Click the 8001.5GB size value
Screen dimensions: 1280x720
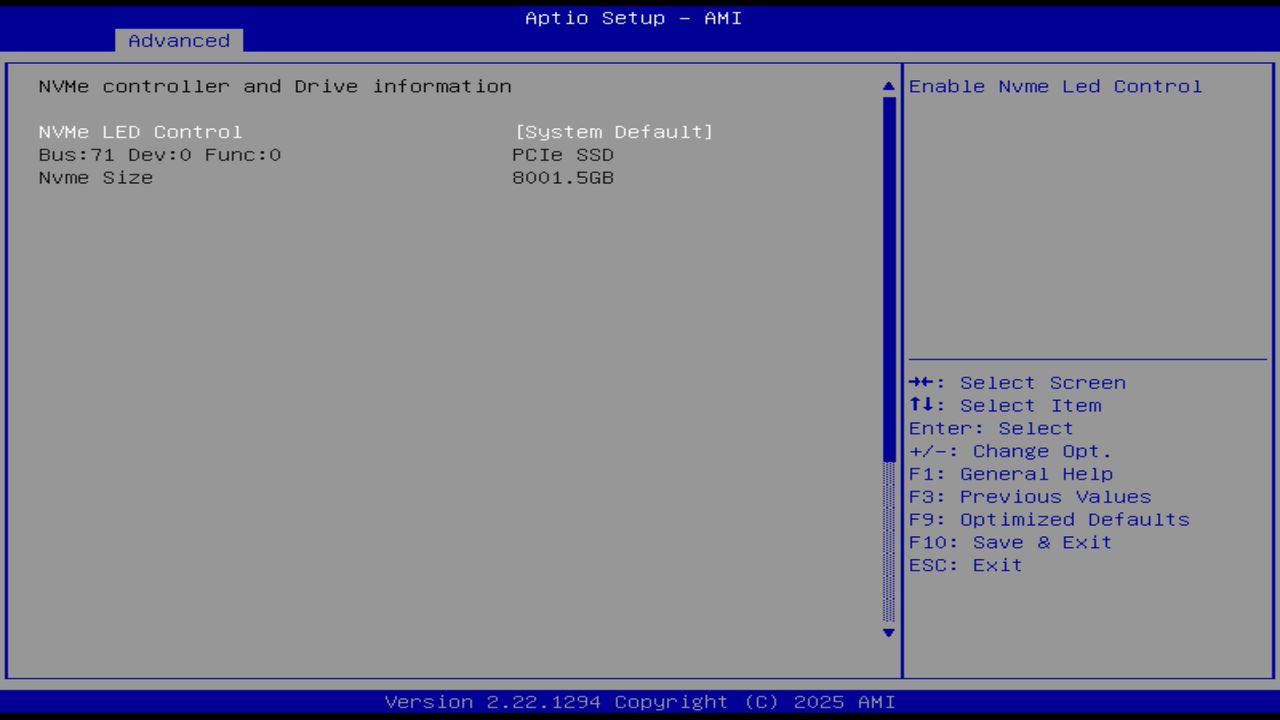pos(563,177)
